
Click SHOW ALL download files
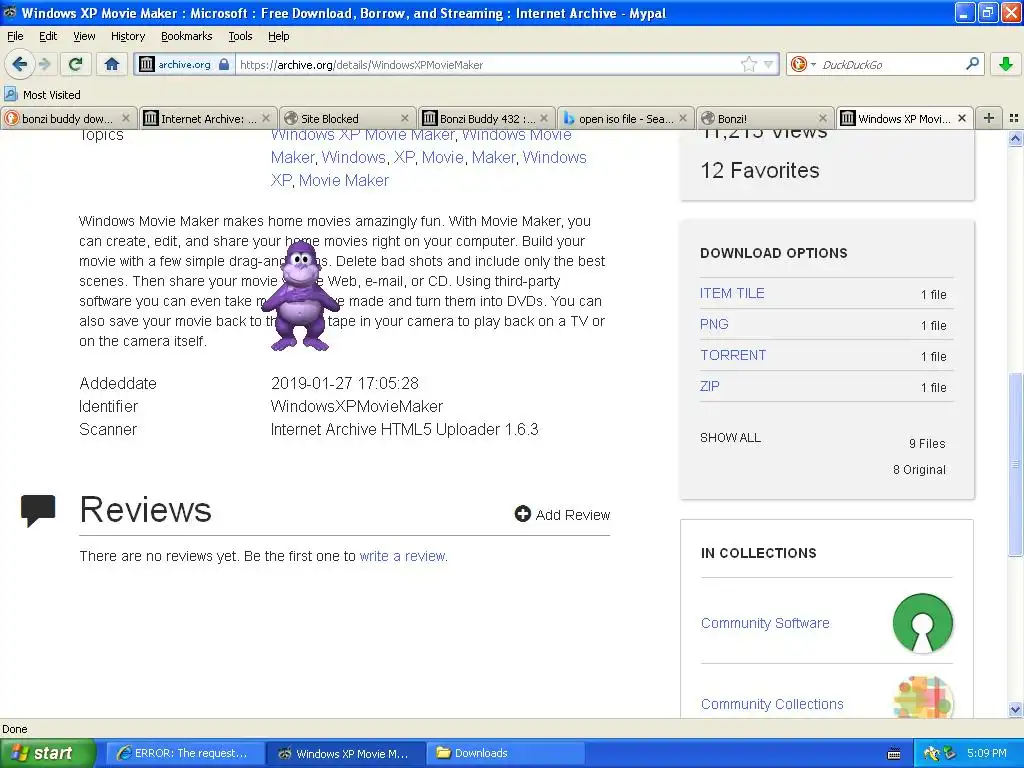tap(730, 438)
